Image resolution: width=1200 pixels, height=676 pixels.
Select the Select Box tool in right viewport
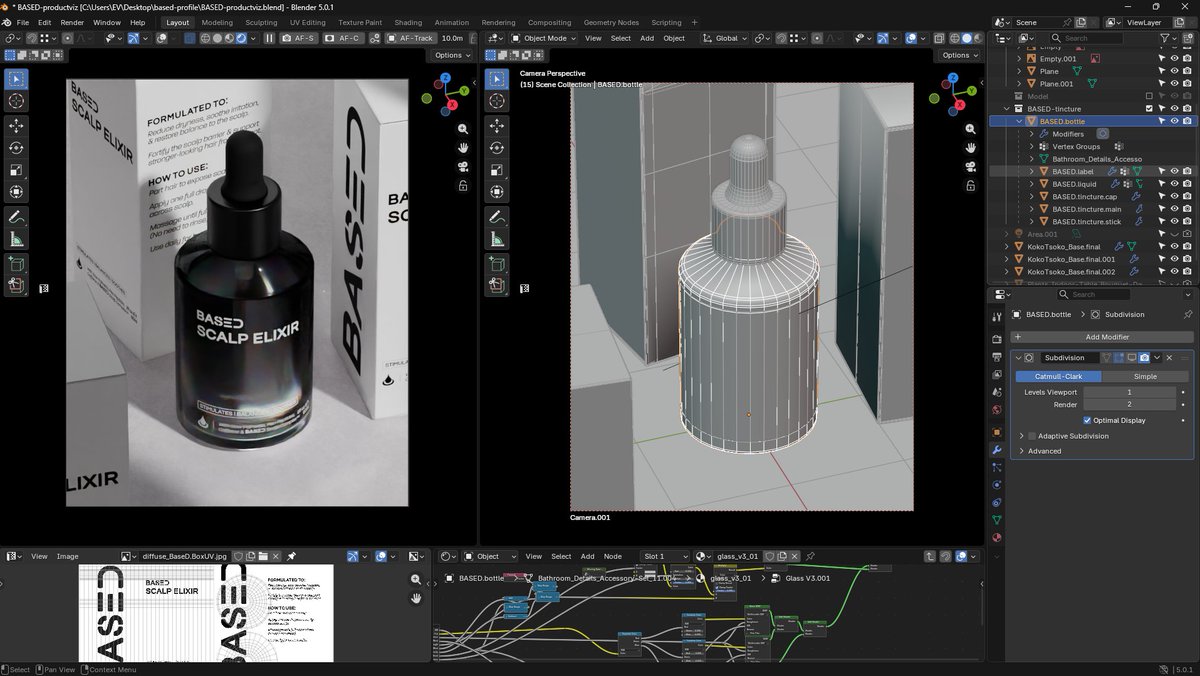[x=496, y=79]
